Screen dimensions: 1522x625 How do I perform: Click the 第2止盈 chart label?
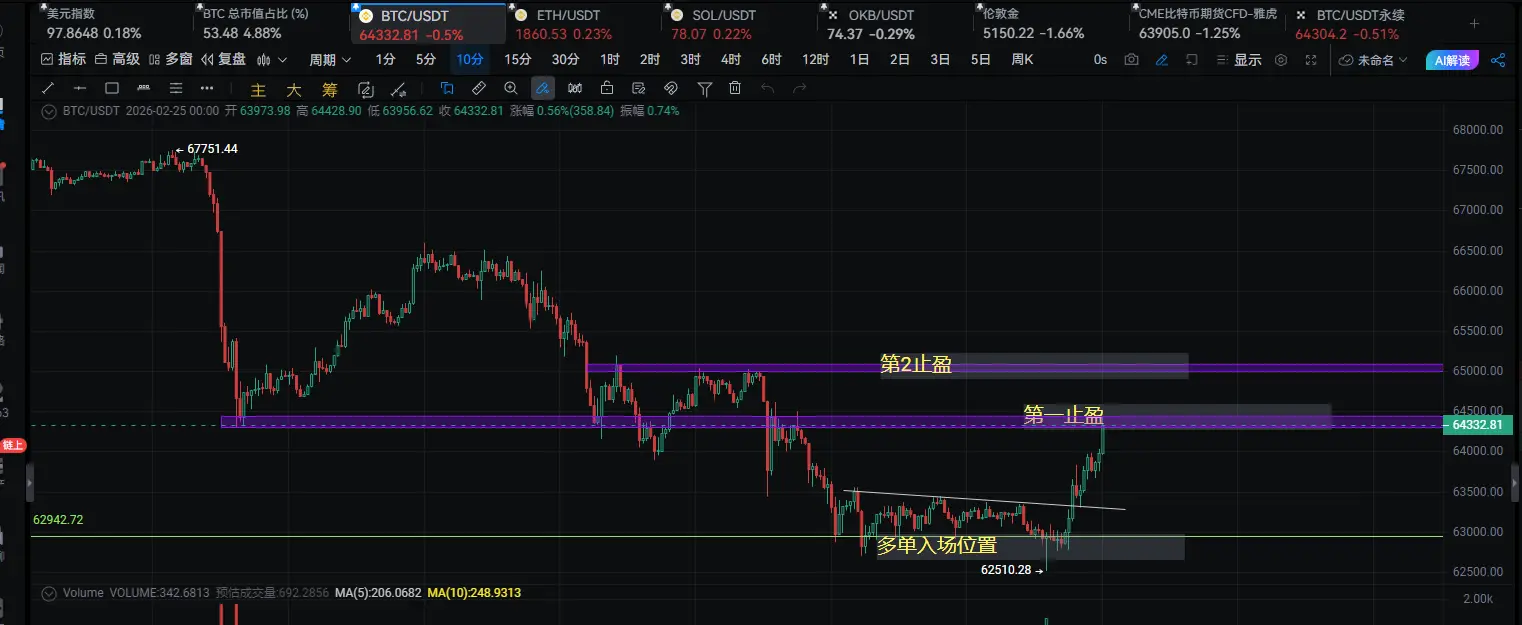[915, 364]
